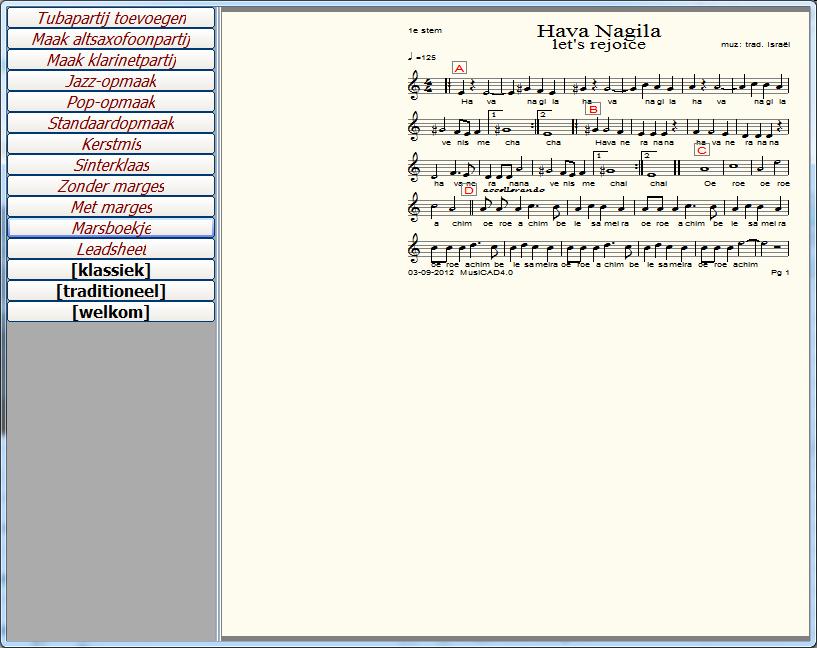This screenshot has width=817, height=648.
Task: Click the Hava Nagila title
Action: (x=599, y=31)
